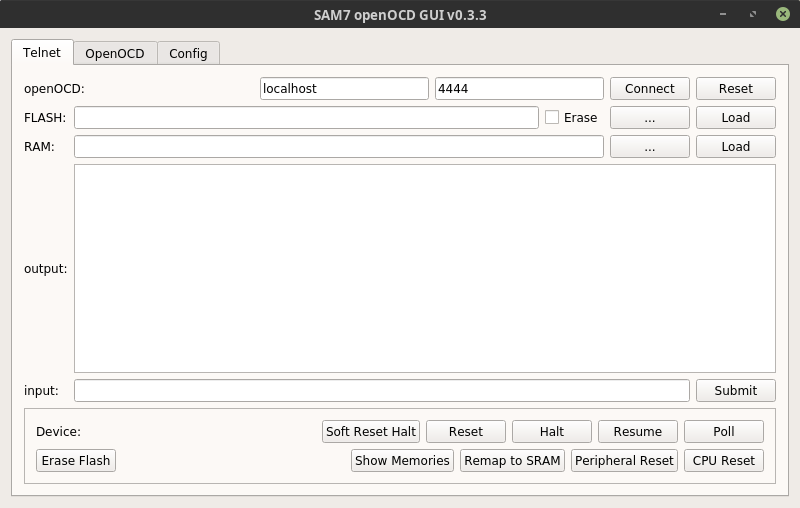Browse for FLASH file with ... button
This screenshot has width=800, height=508.
coord(649,118)
